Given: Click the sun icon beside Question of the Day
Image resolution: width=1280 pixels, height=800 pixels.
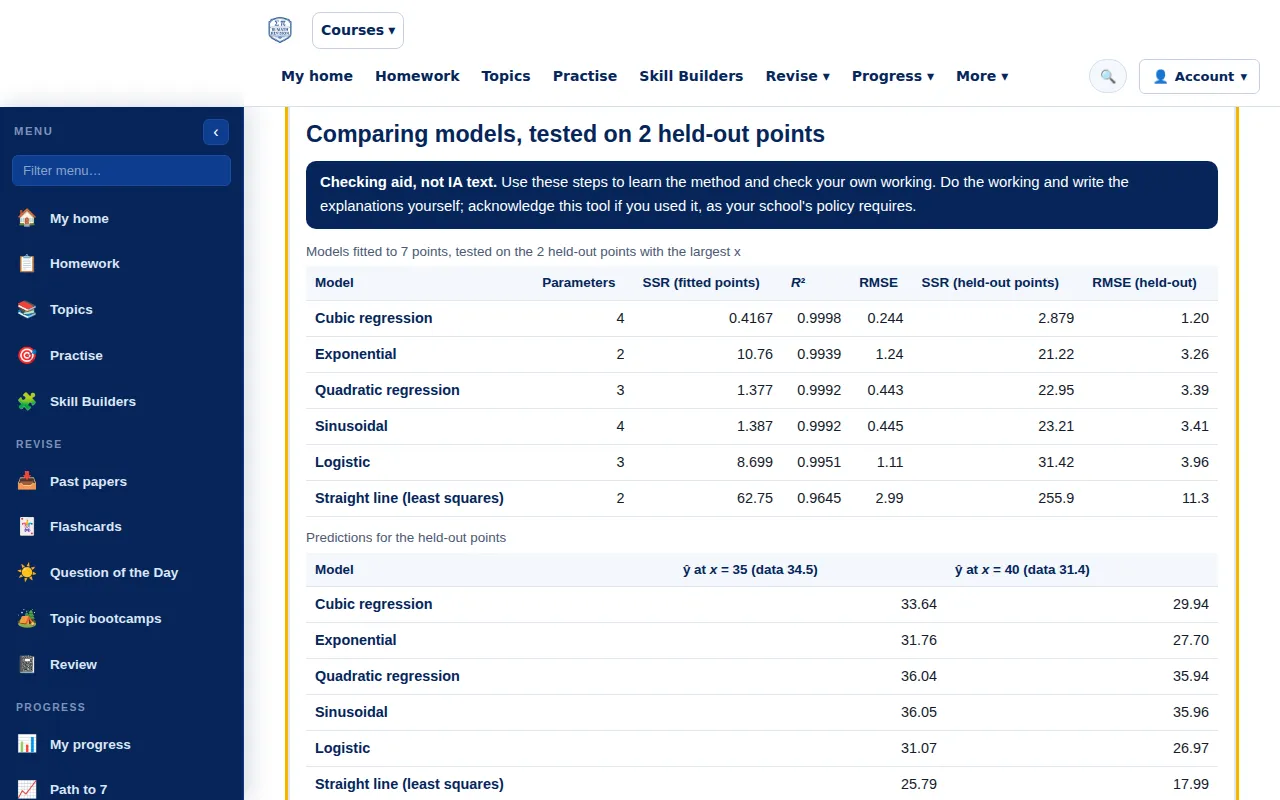Looking at the screenshot, I should pos(27,573).
